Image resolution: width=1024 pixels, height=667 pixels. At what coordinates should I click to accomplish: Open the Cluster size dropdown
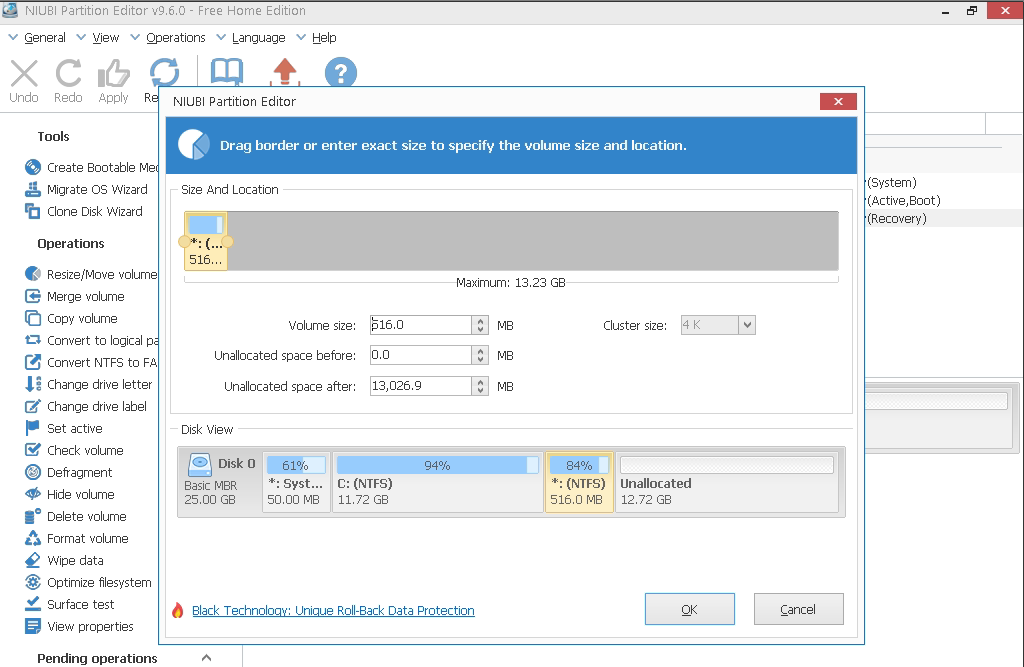[746, 325]
